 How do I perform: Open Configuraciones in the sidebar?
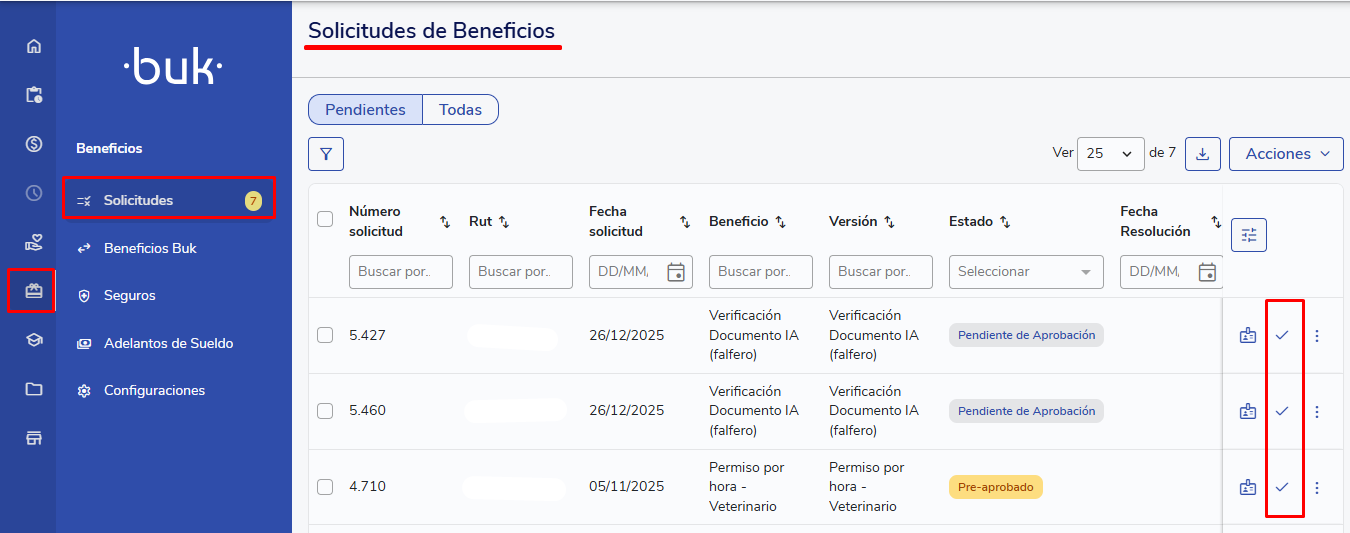(x=154, y=391)
